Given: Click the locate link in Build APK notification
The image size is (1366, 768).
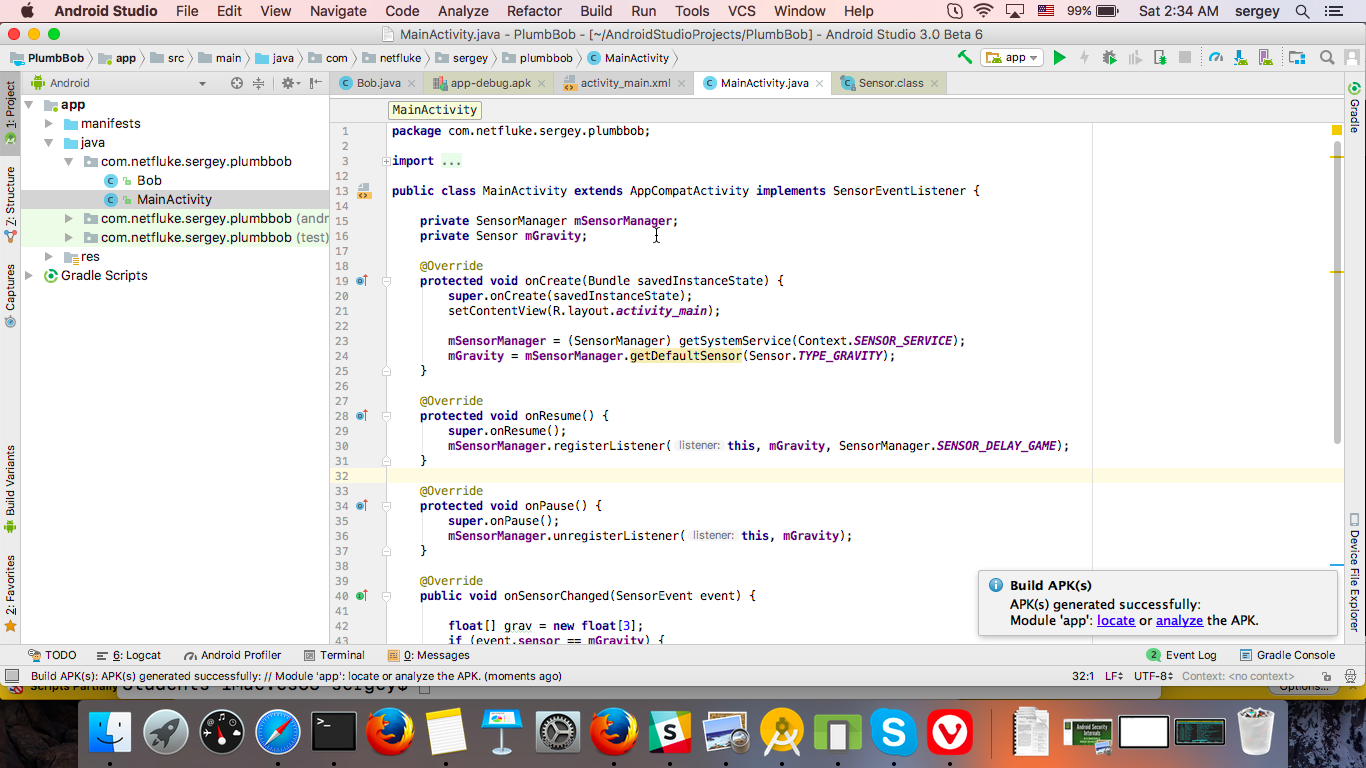Looking at the screenshot, I should point(1116,621).
